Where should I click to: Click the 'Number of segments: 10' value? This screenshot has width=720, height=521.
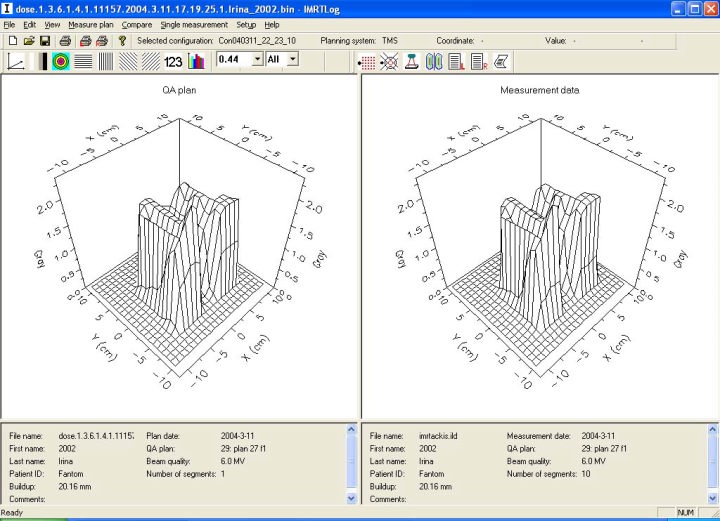coord(586,474)
